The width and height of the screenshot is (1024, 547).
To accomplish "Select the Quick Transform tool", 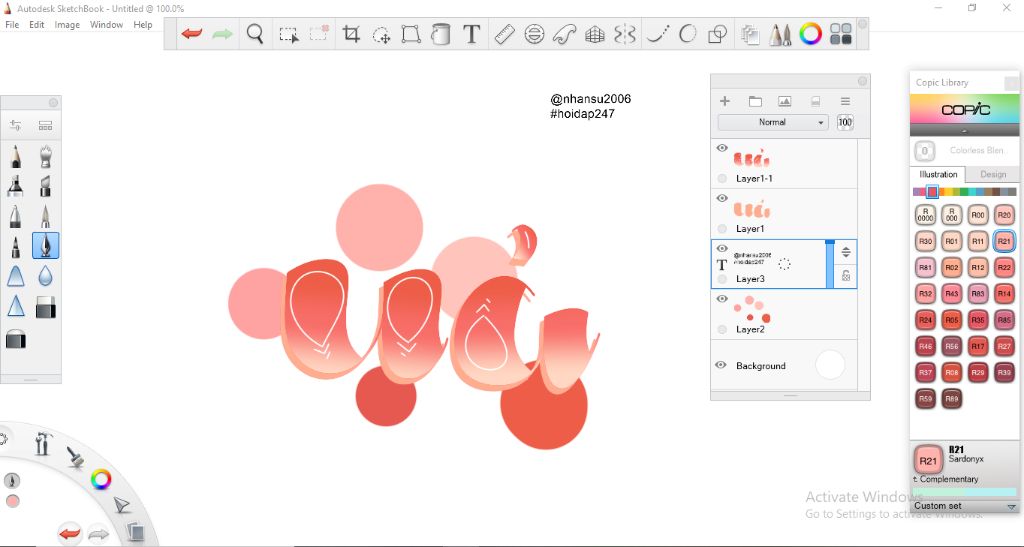I will pyautogui.click(x=381, y=35).
